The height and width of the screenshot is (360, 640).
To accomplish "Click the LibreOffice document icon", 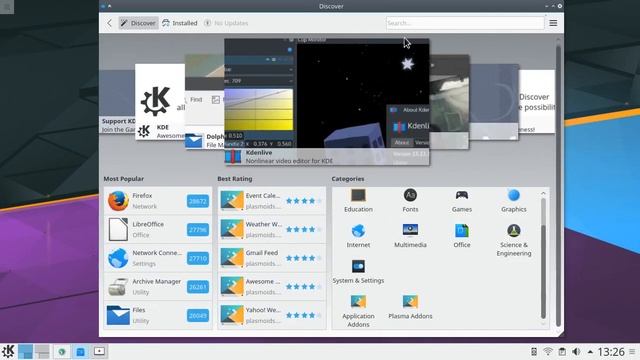I will (118, 229).
